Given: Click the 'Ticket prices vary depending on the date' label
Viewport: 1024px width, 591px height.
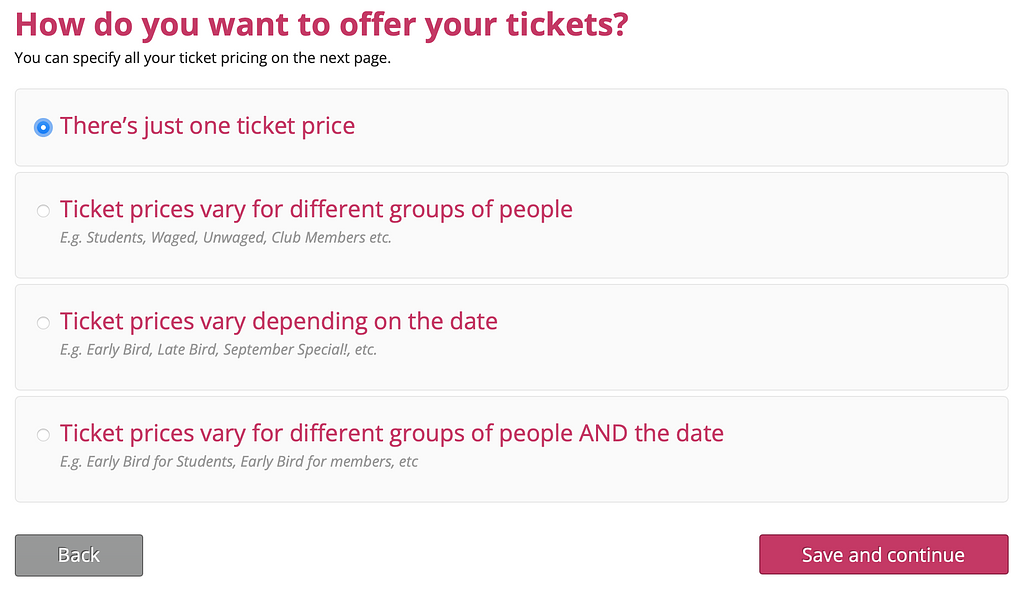Looking at the screenshot, I should [x=278, y=321].
